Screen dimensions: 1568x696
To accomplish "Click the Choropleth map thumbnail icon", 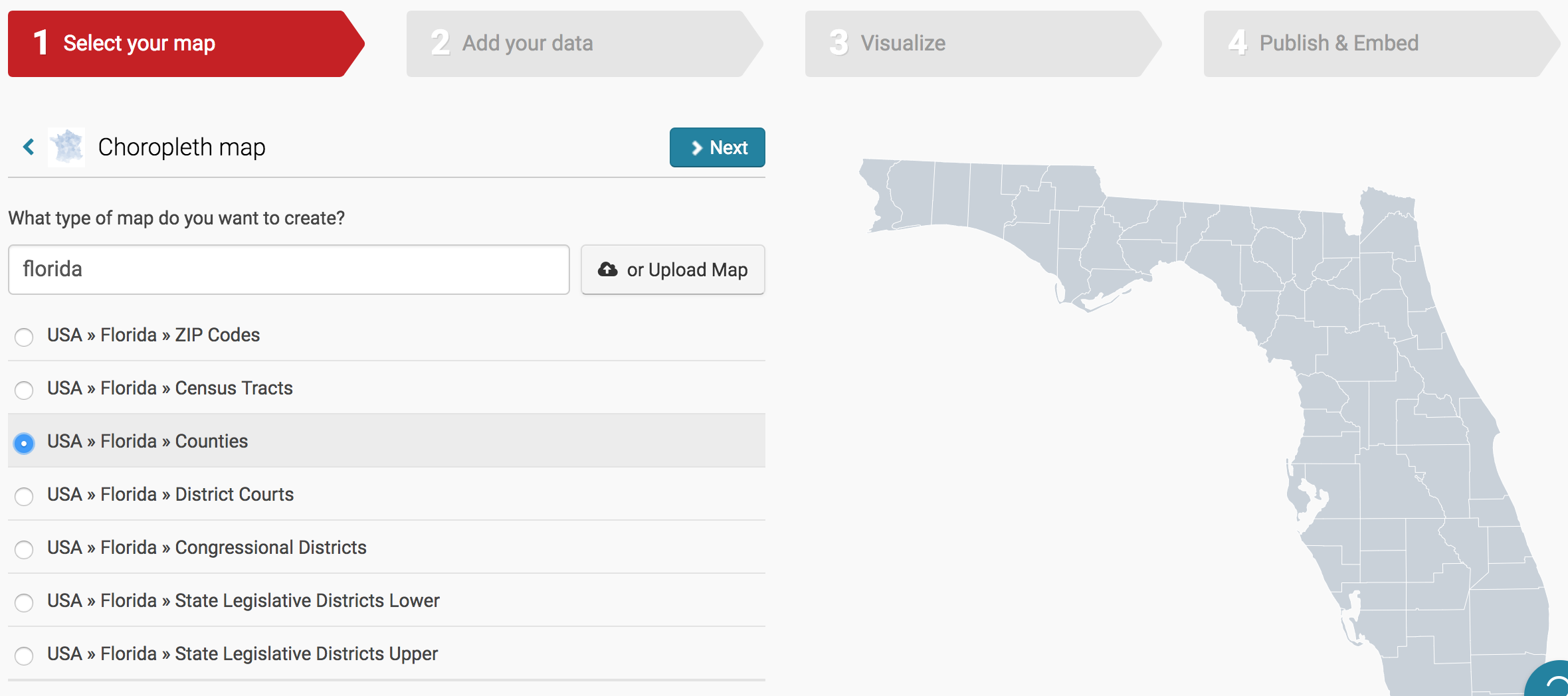I will point(66,147).
